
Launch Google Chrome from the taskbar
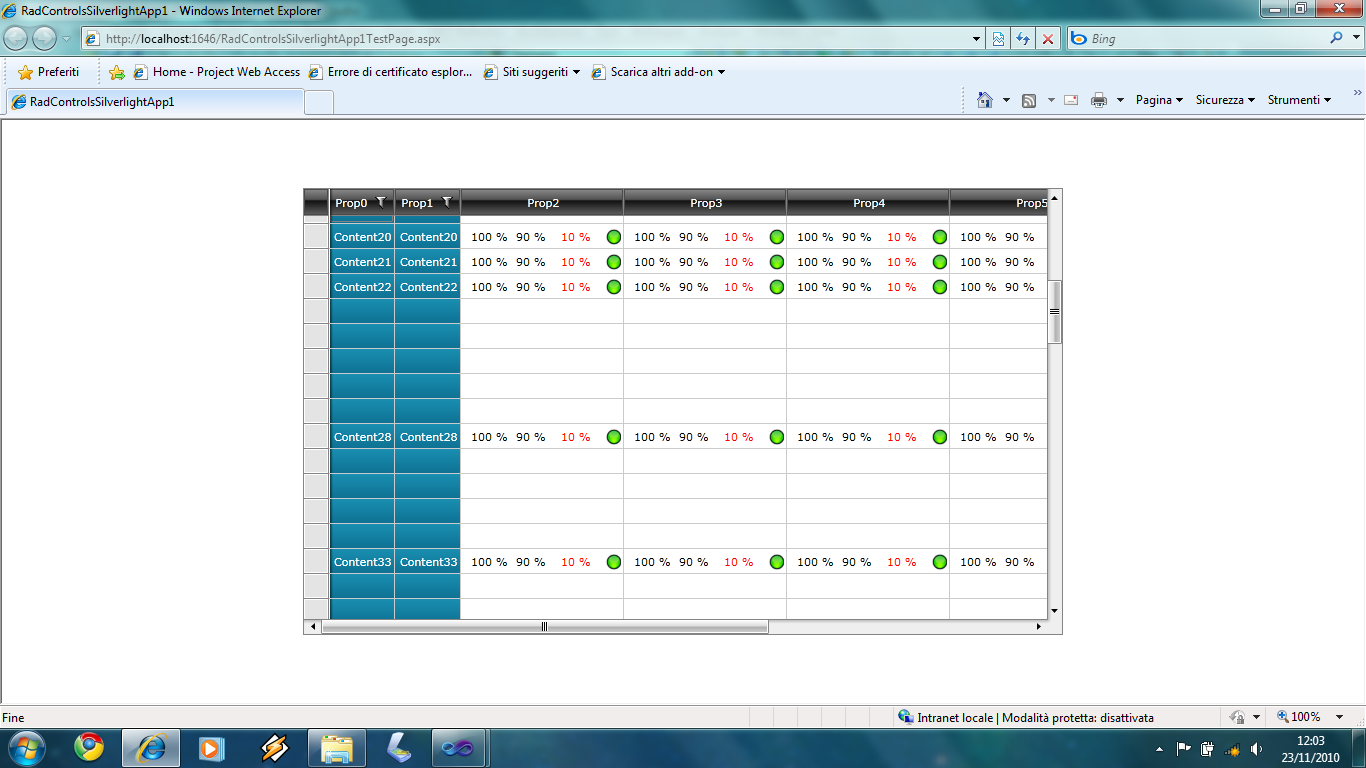[x=88, y=747]
